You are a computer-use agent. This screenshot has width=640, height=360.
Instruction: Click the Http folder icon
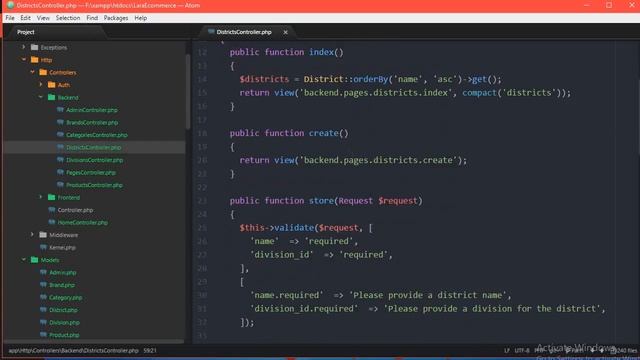click(35, 60)
